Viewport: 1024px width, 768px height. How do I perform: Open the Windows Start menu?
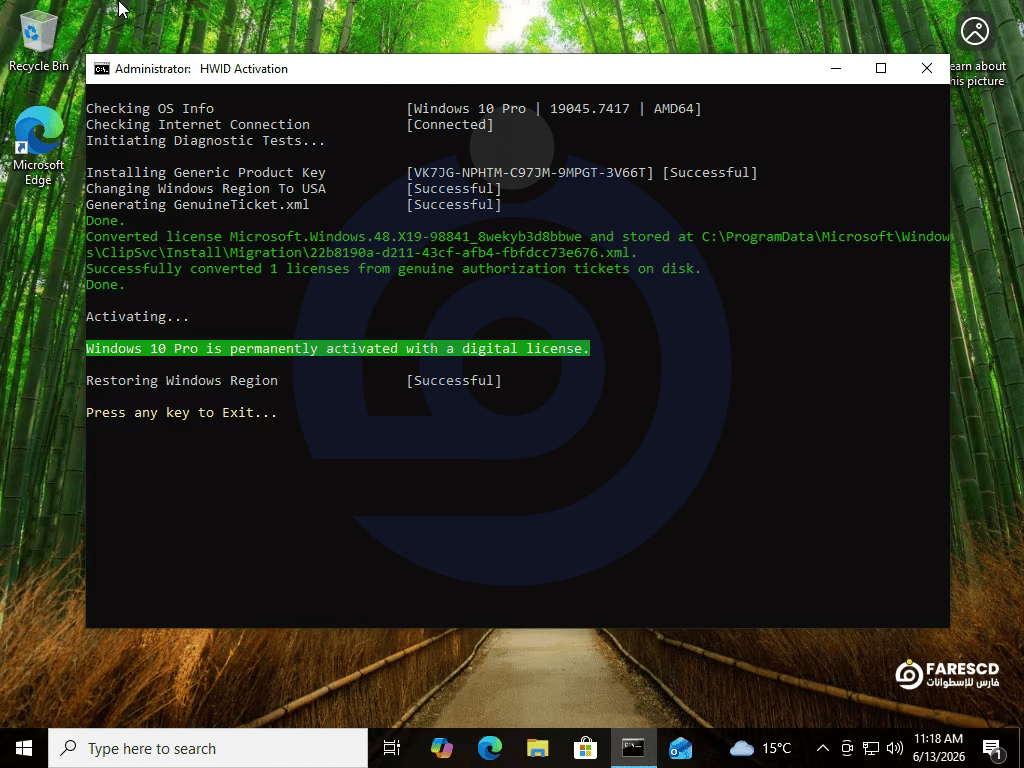click(24, 748)
